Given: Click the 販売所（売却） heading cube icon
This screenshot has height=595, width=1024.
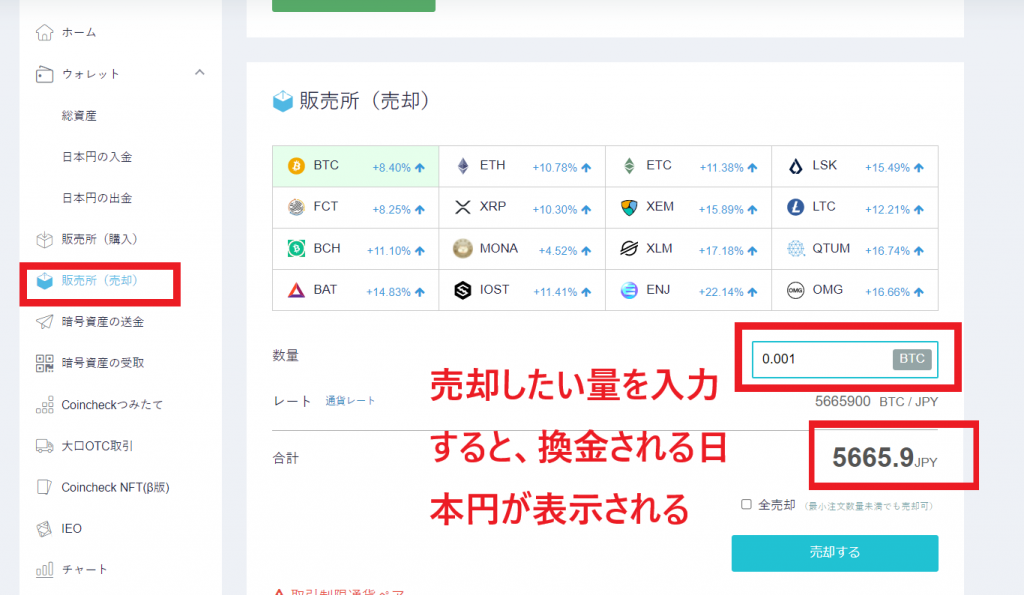Looking at the screenshot, I should (283, 101).
